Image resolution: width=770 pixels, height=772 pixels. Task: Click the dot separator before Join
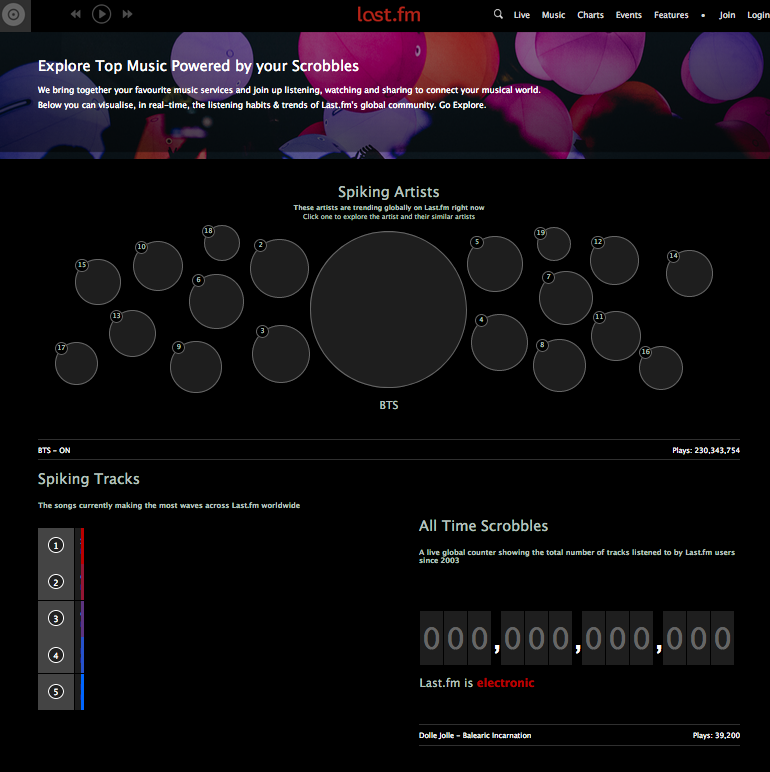point(703,15)
